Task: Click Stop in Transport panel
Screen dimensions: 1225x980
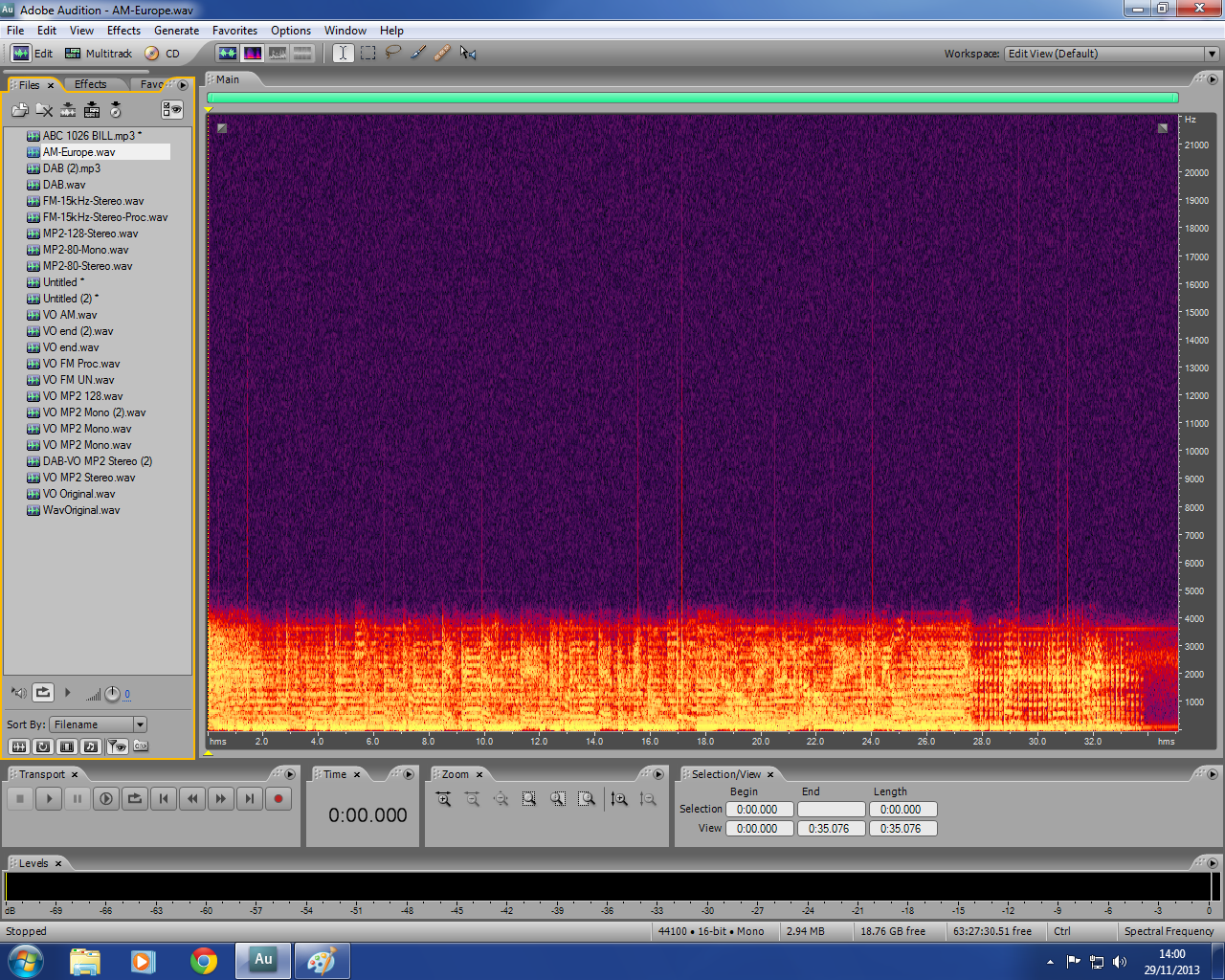Action: (20, 798)
